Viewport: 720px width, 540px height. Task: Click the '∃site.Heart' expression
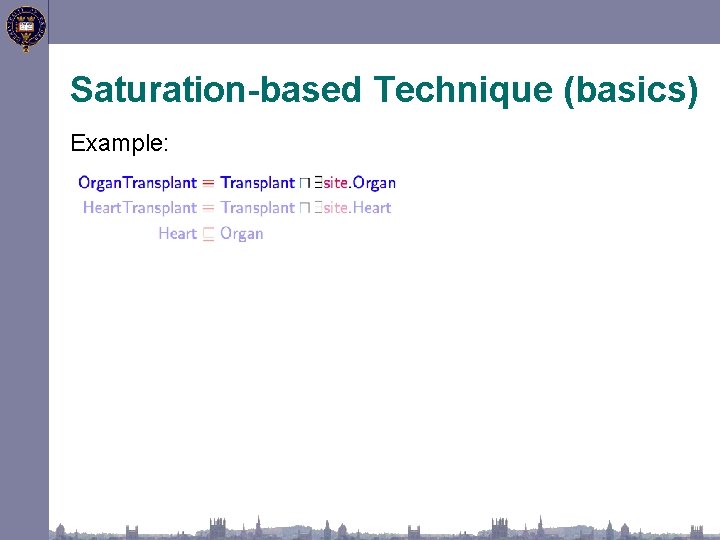353,208
